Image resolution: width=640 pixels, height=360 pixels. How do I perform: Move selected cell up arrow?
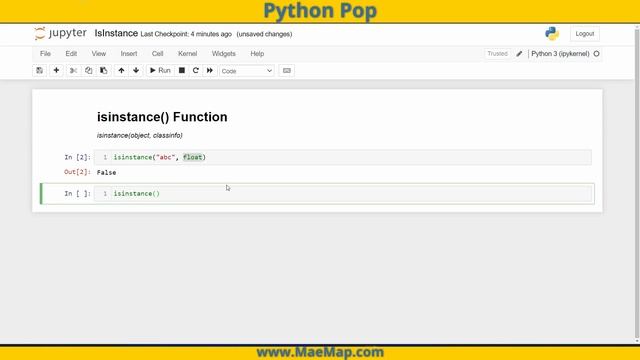click(121, 71)
